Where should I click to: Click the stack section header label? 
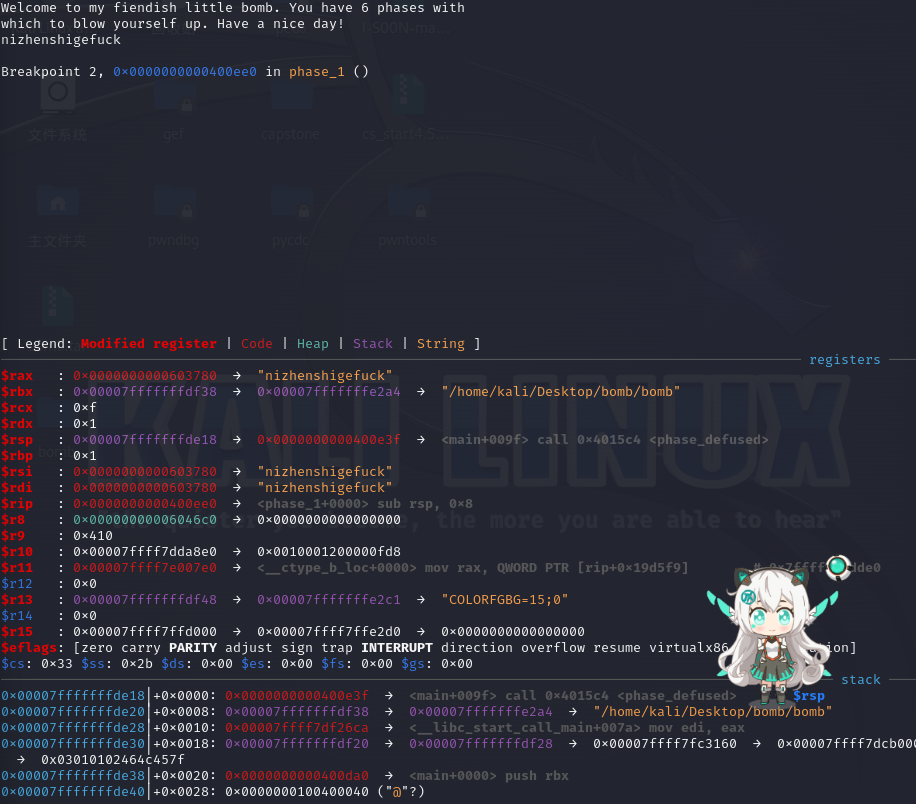(x=860, y=679)
